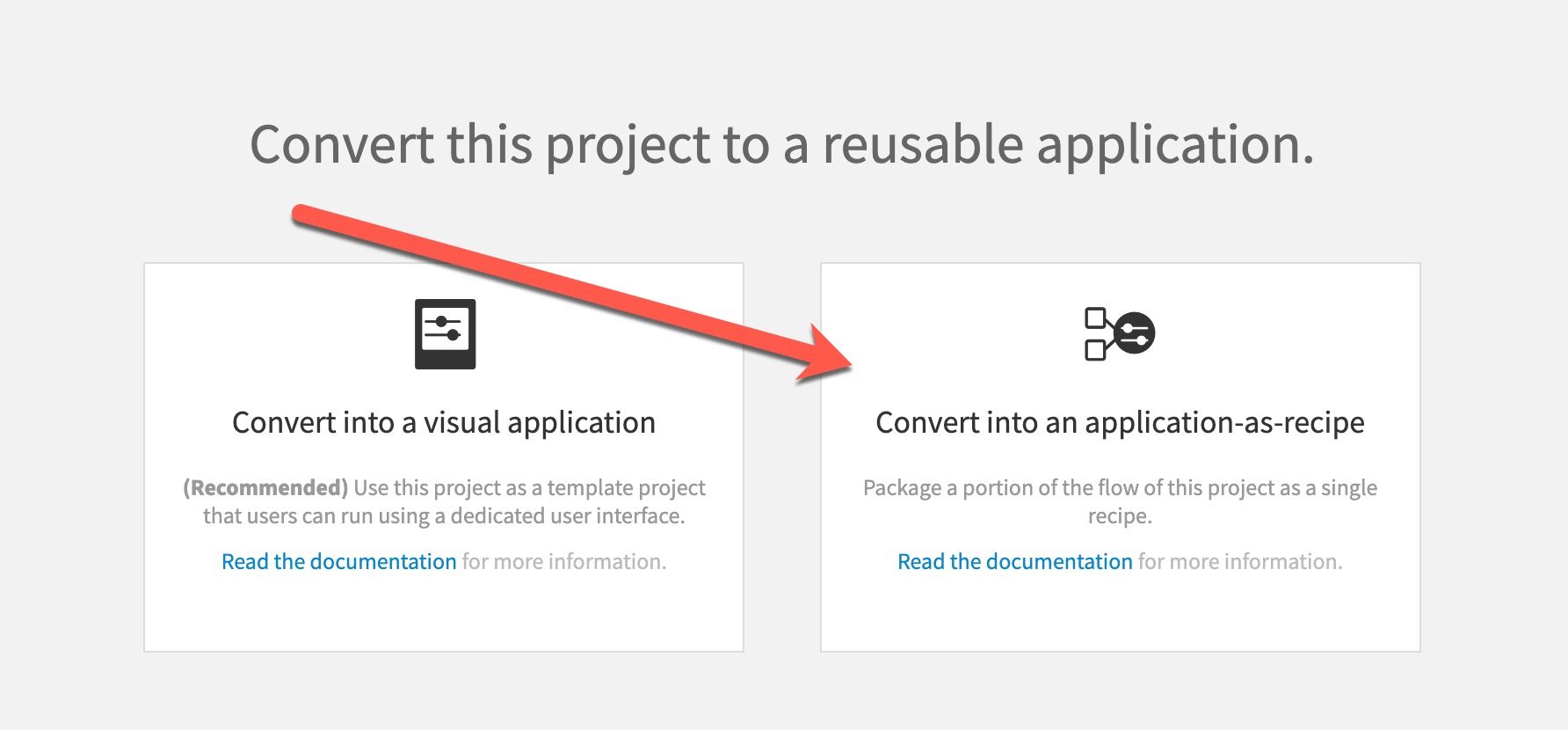
Task: Click the '(Recommended)' label text
Action: (265, 487)
